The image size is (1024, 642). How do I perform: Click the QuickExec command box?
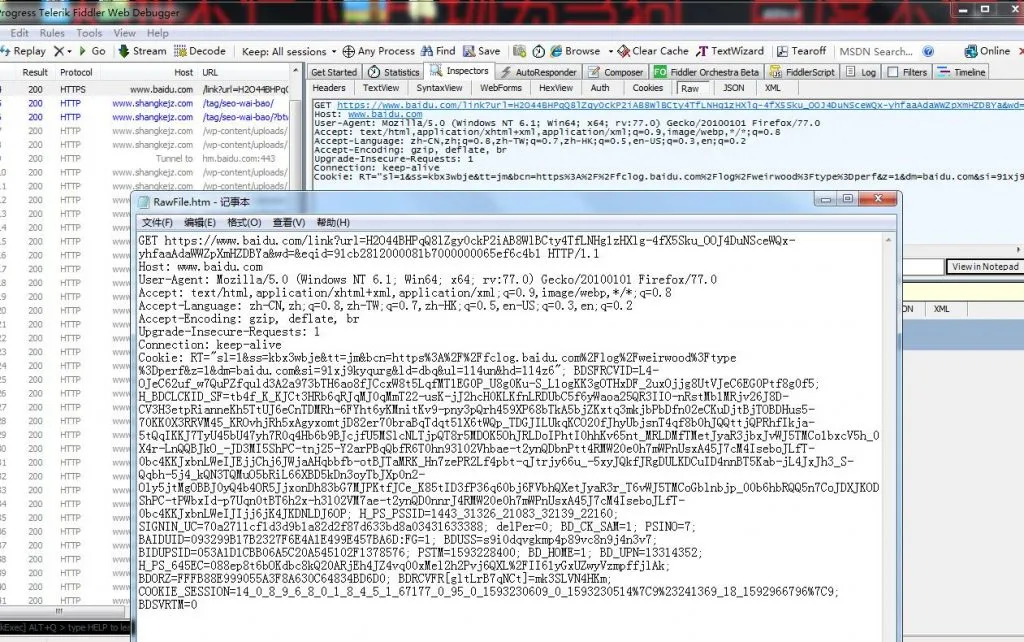click(x=65, y=628)
